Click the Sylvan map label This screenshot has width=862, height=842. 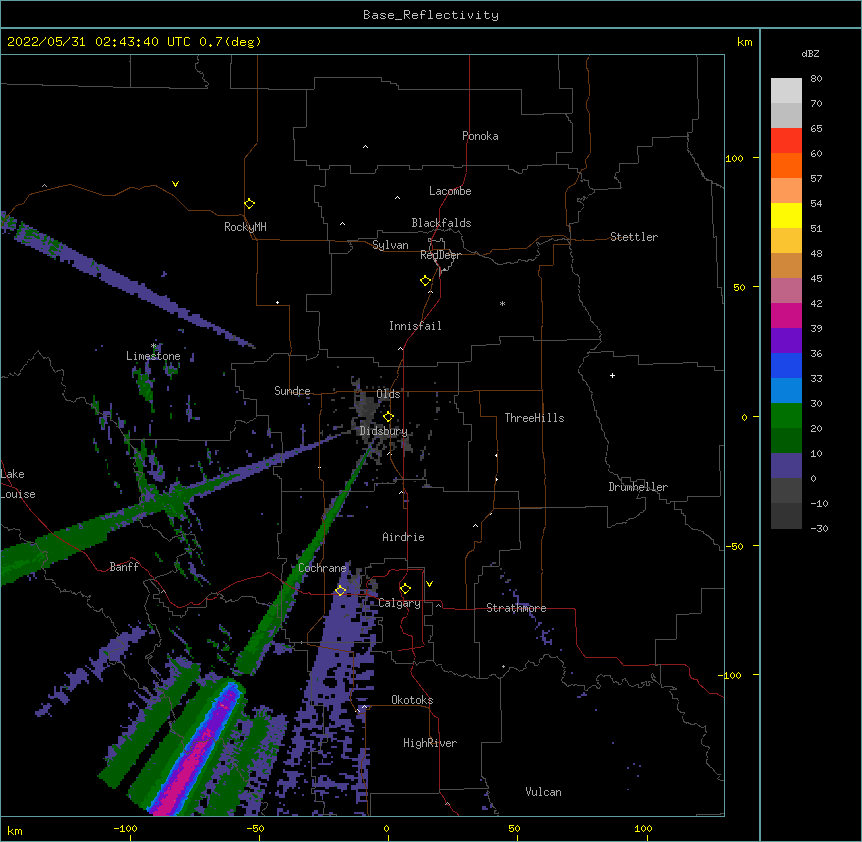point(390,245)
